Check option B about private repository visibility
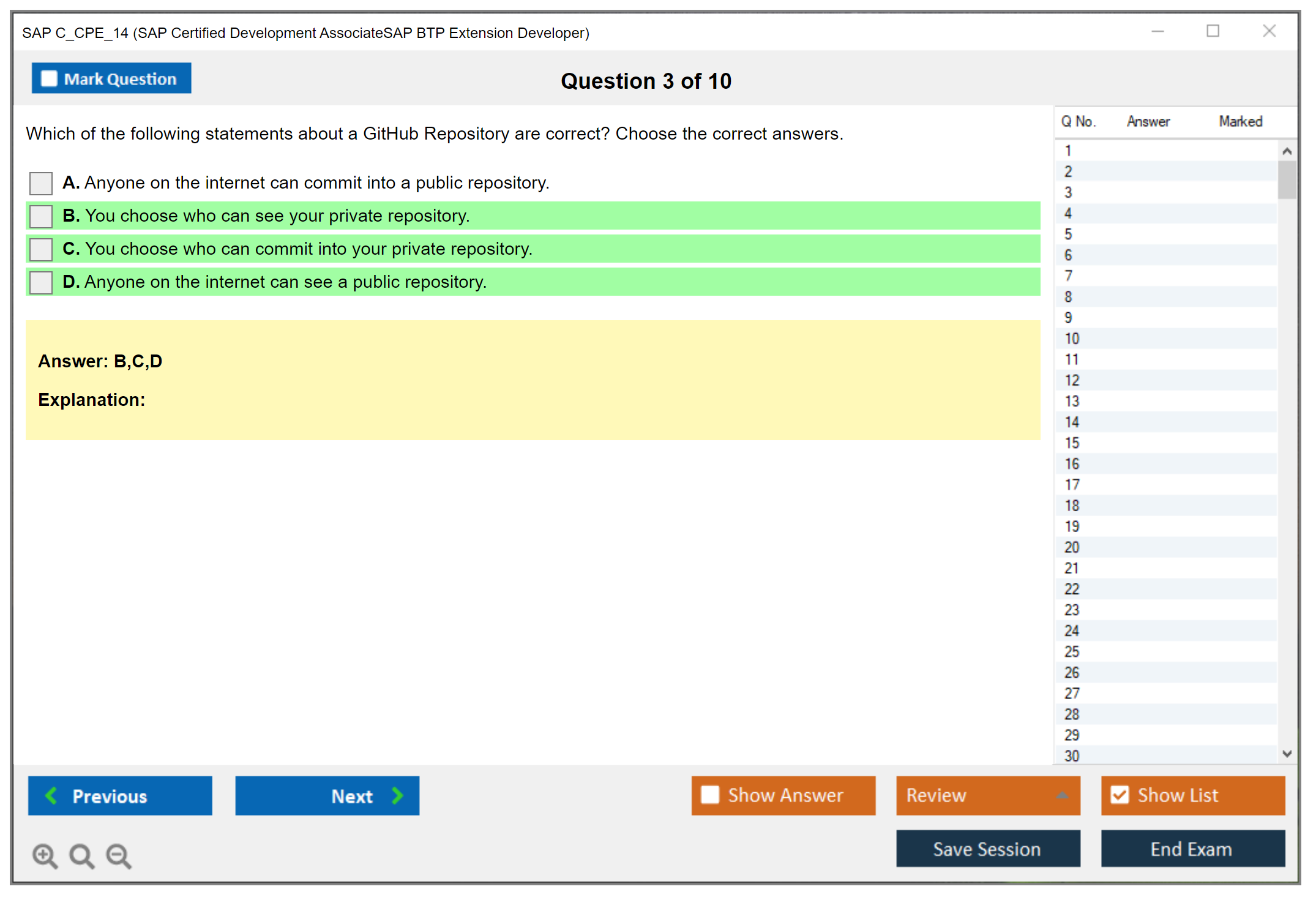1316x900 pixels. [x=41, y=216]
